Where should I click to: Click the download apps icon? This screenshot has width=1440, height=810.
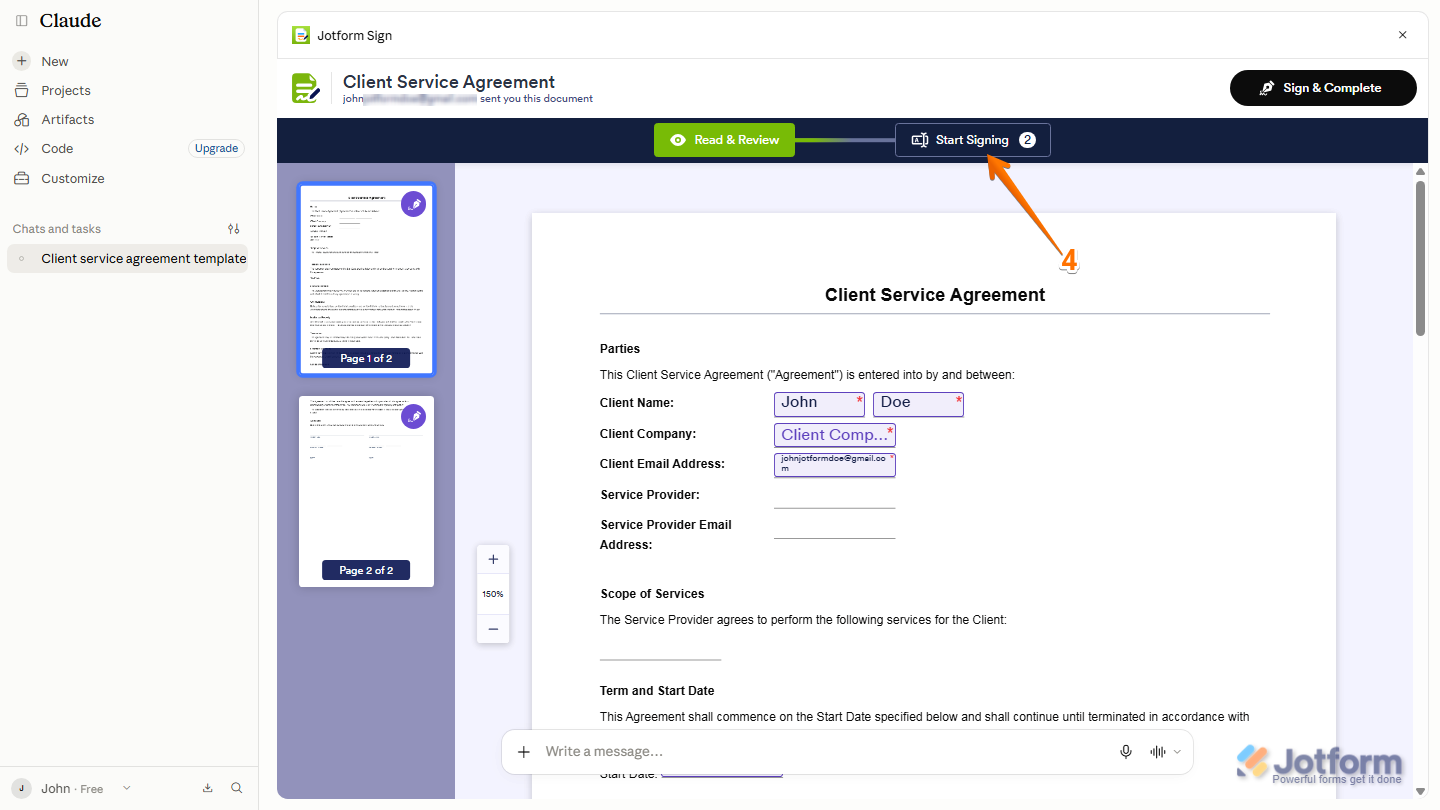point(208,788)
